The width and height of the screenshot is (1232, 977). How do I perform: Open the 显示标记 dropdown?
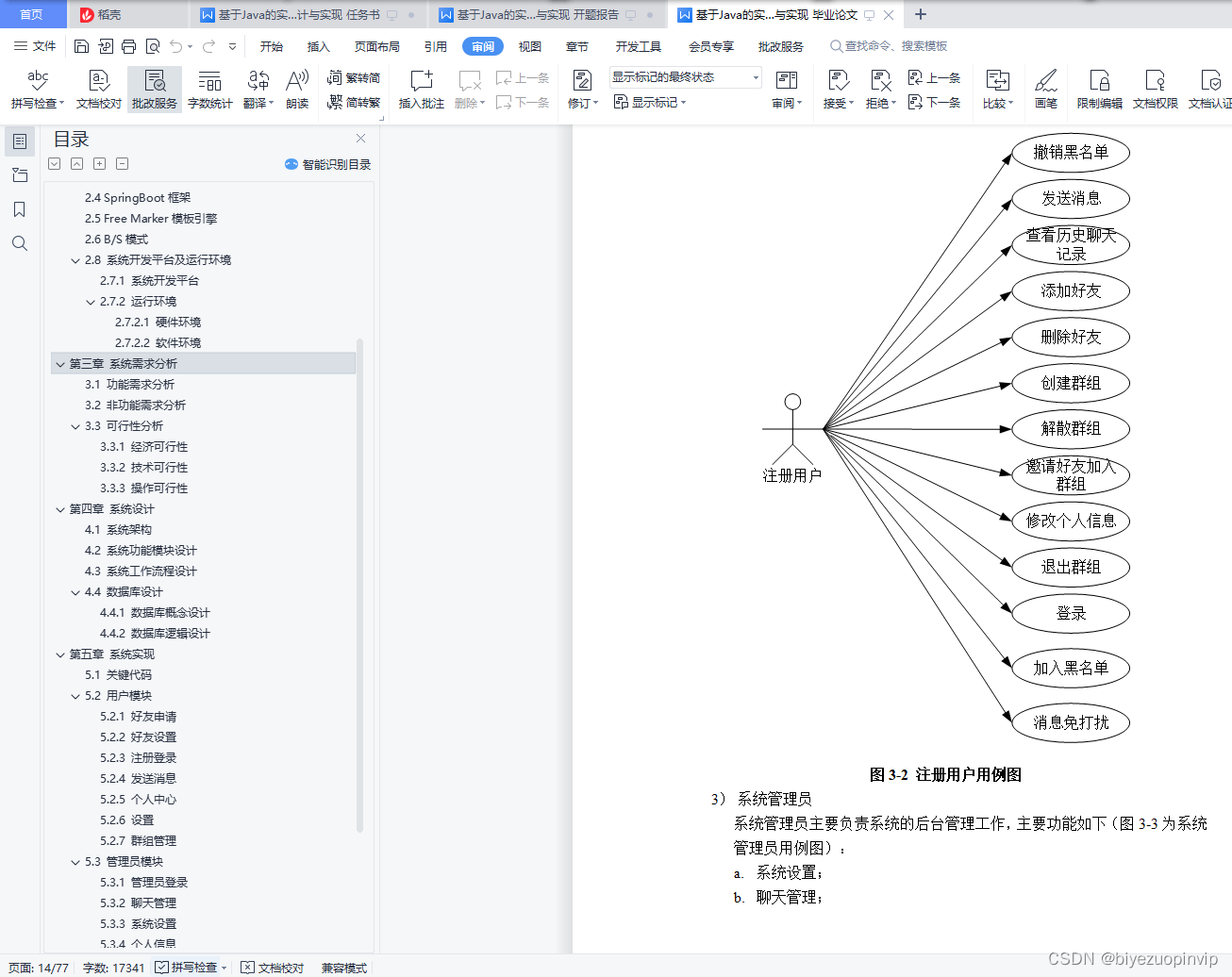click(650, 102)
